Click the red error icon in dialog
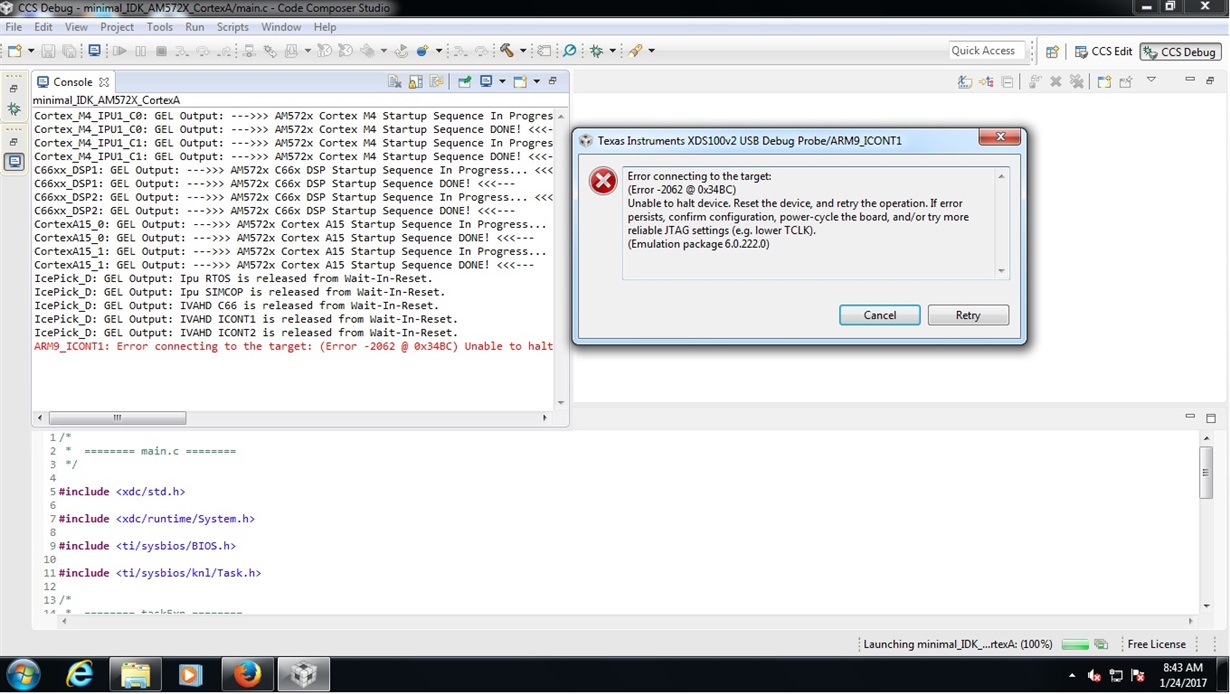The width and height of the screenshot is (1230, 694). point(603,181)
